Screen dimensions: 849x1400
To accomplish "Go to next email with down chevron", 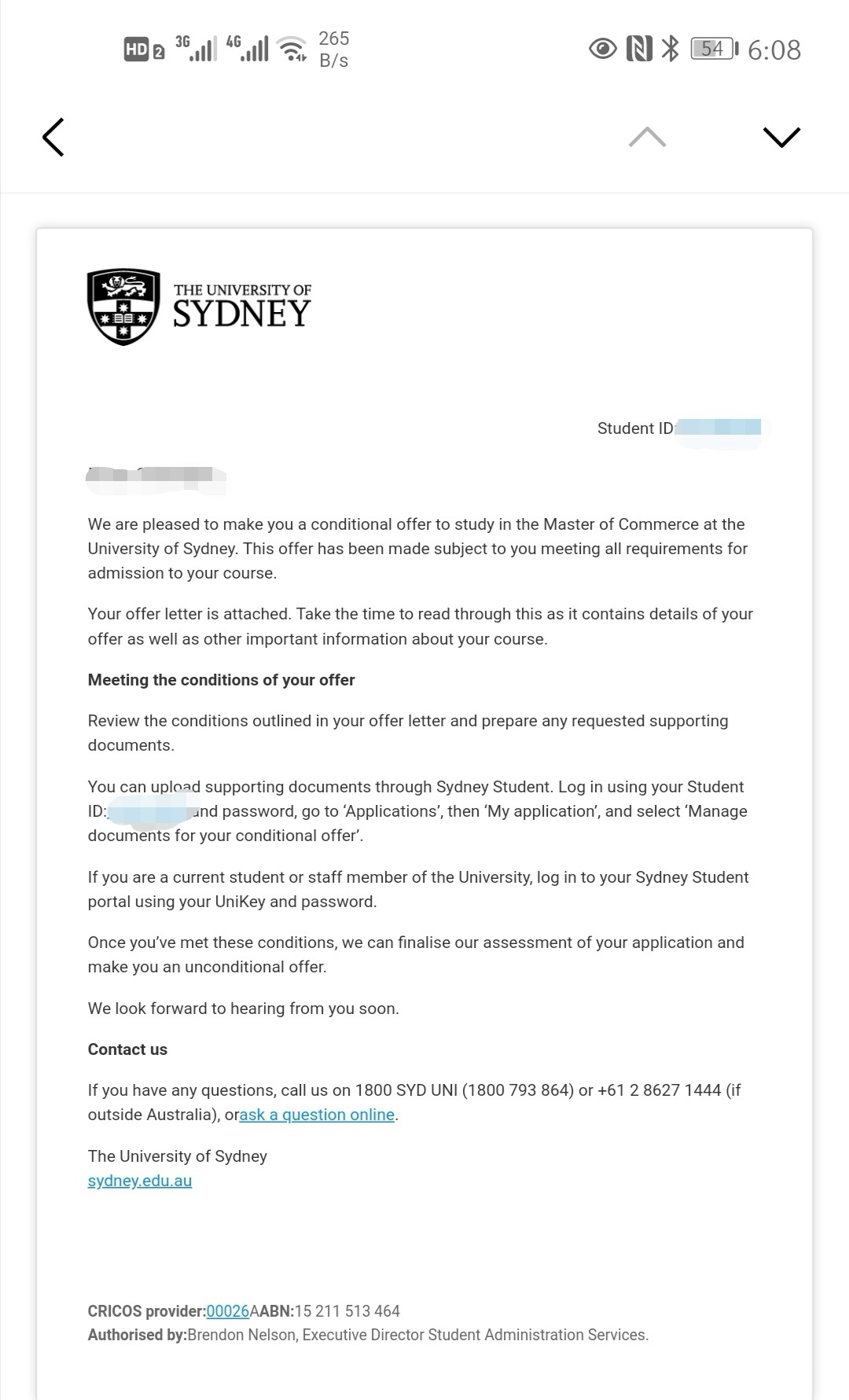I will click(x=781, y=138).
